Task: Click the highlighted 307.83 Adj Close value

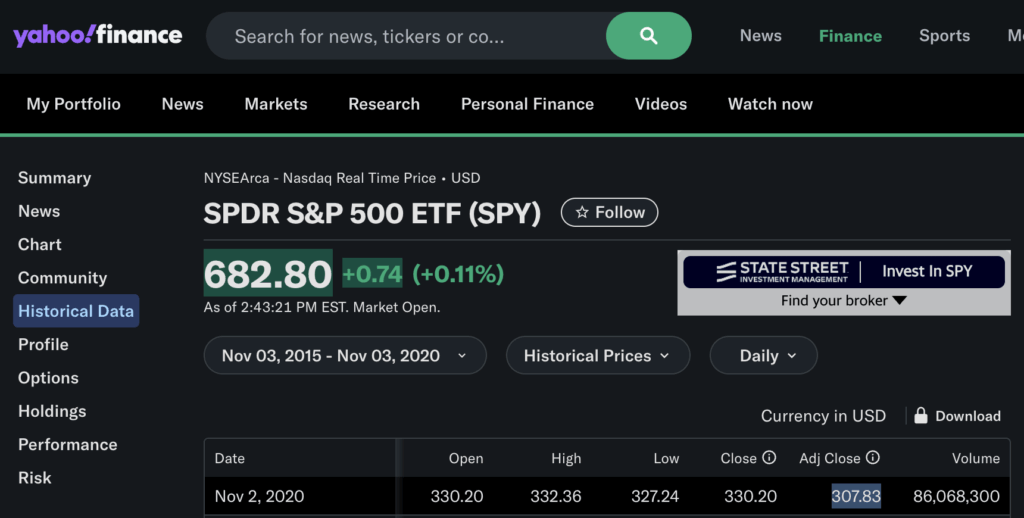Action: (856, 496)
